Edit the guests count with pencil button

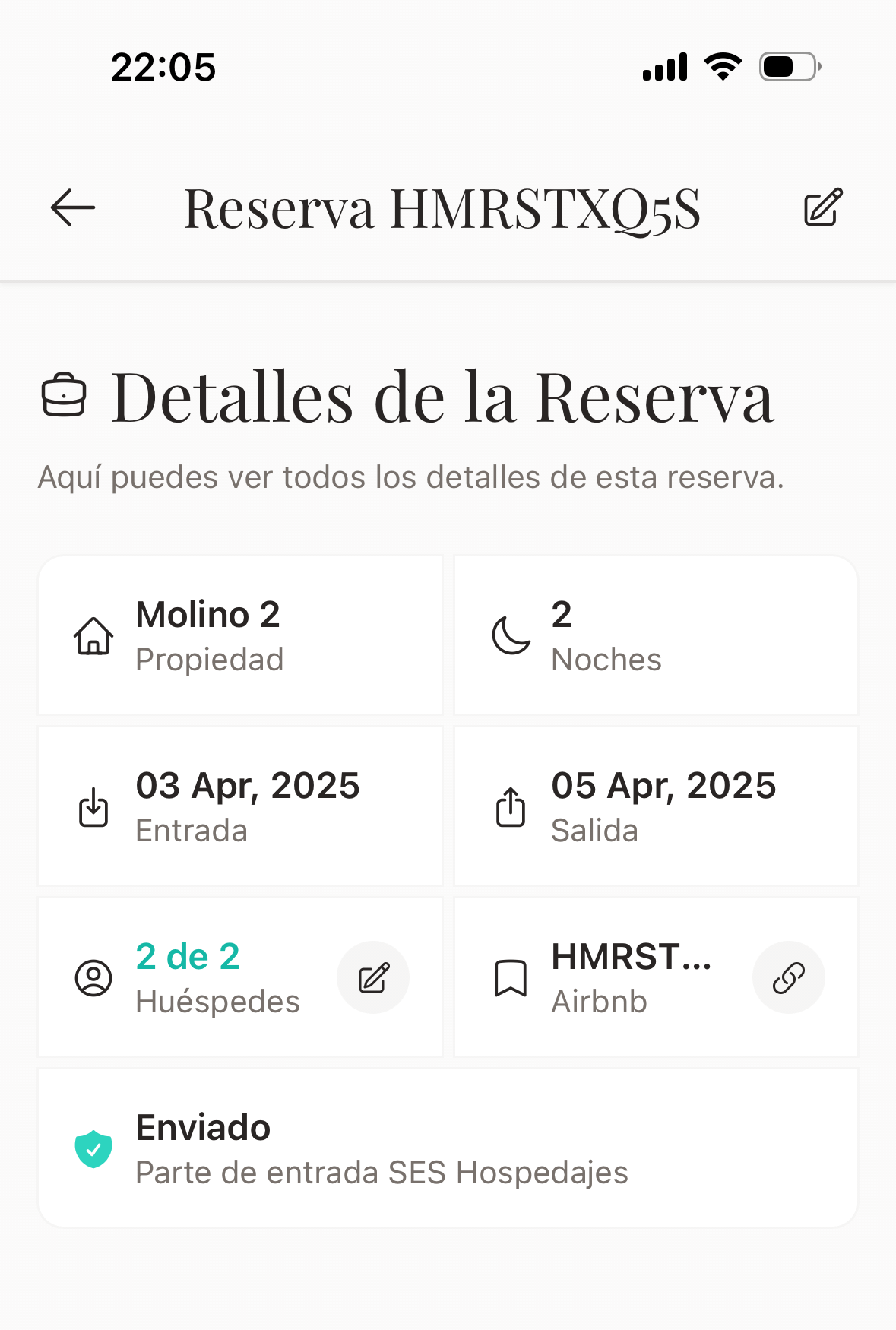pyautogui.click(x=373, y=977)
